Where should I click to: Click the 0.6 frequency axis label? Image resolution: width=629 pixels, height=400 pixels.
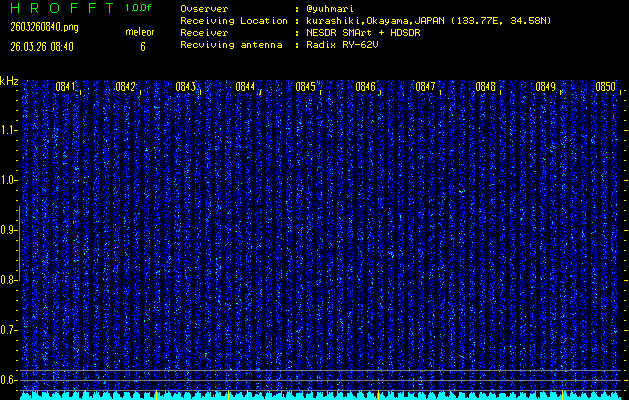pyautogui.click(x=9, y=379)
